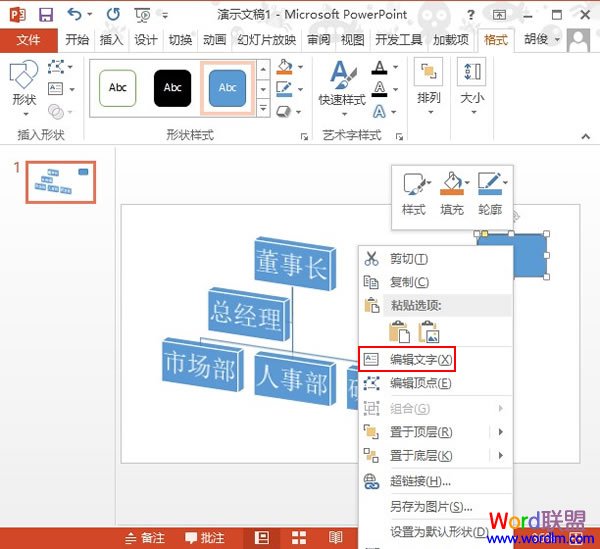The image size is (600, 549).
Task: Open 艺术字样式 dialog launcher
Action: tap(399, 136)
